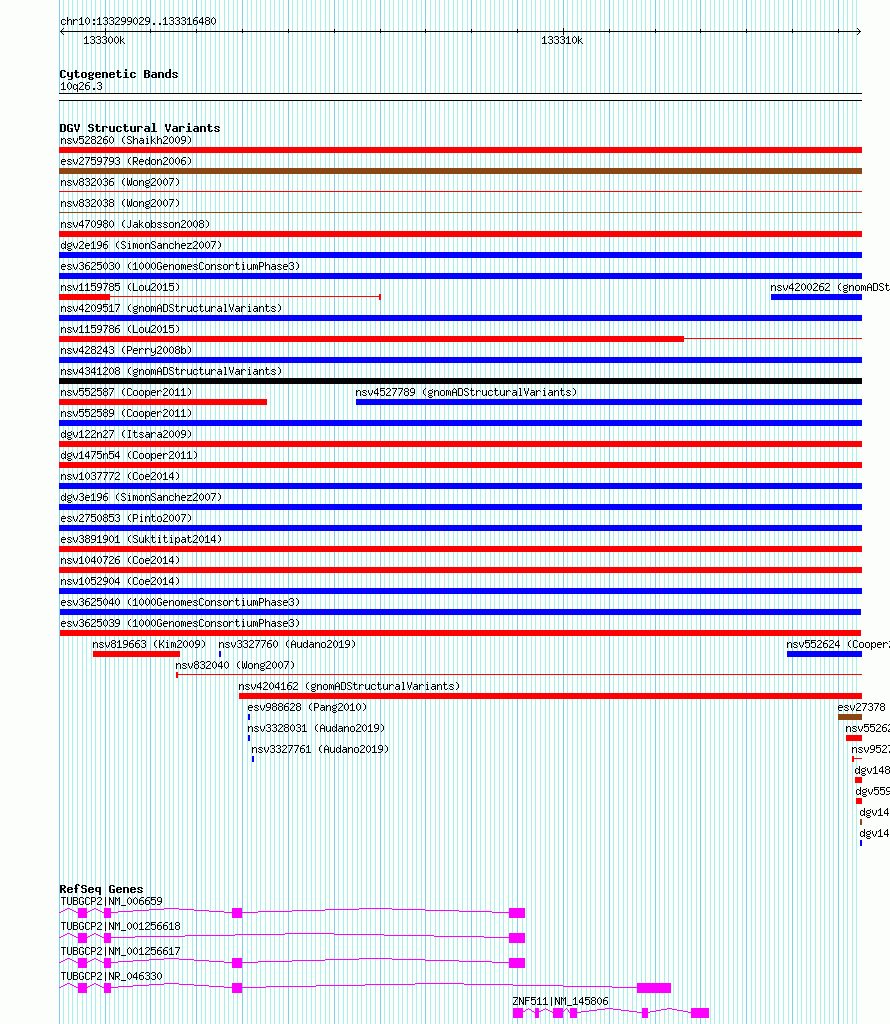Select nsv3327760 (Audano2019) label
The width and height of the screenshot is (890, 1024).
pos(287,644)
